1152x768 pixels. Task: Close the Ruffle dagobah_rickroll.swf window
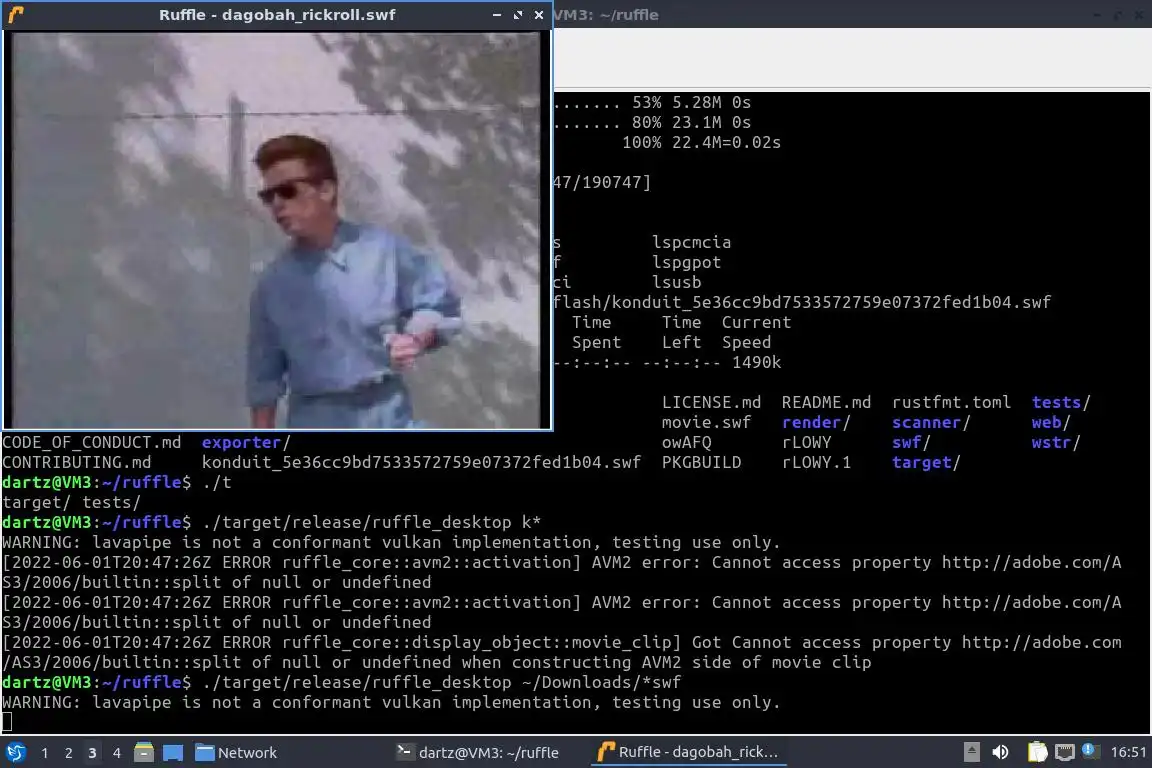539,15
